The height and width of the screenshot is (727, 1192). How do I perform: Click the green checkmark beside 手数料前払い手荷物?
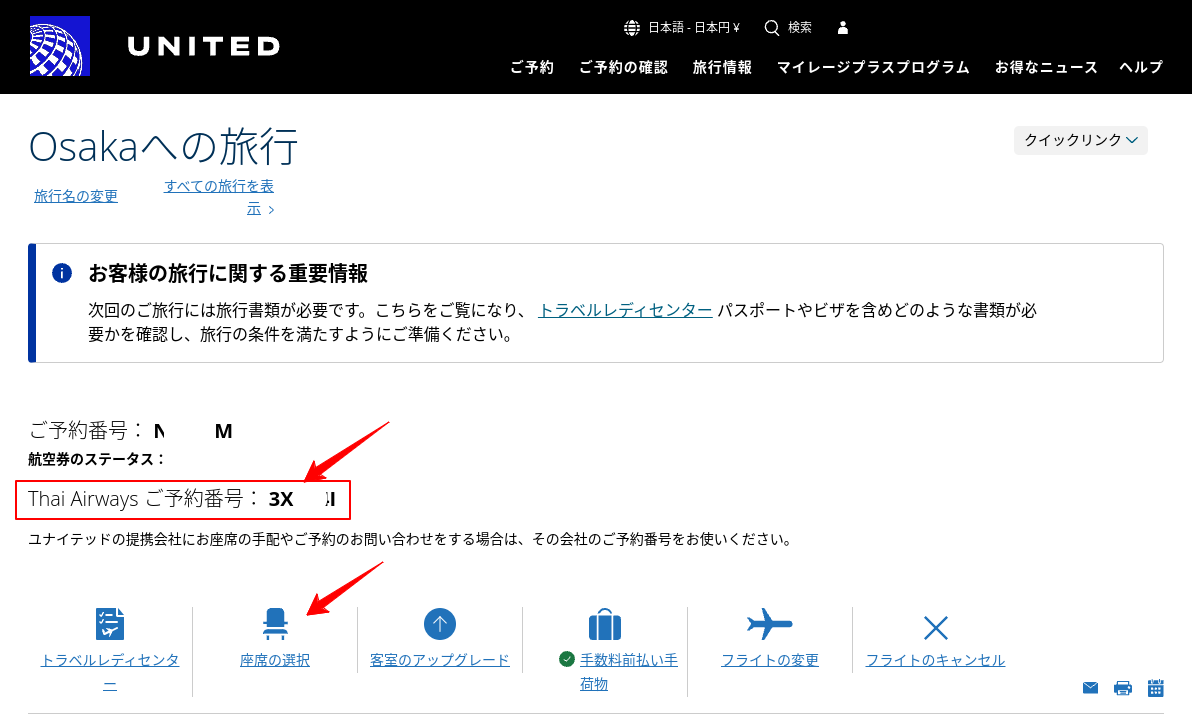point(566,659)
